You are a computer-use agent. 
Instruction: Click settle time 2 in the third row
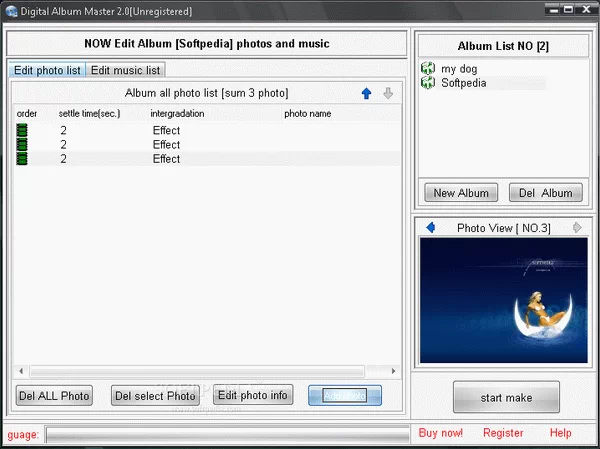[x=63, y=159]
